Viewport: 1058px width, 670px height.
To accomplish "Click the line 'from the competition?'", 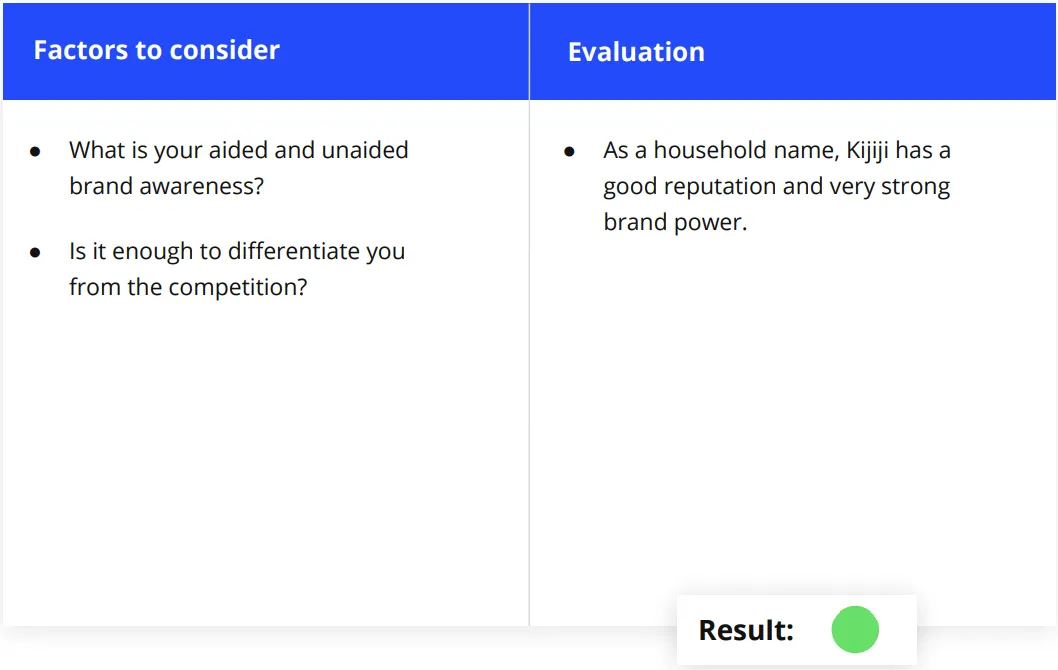I will click(188, 287).
